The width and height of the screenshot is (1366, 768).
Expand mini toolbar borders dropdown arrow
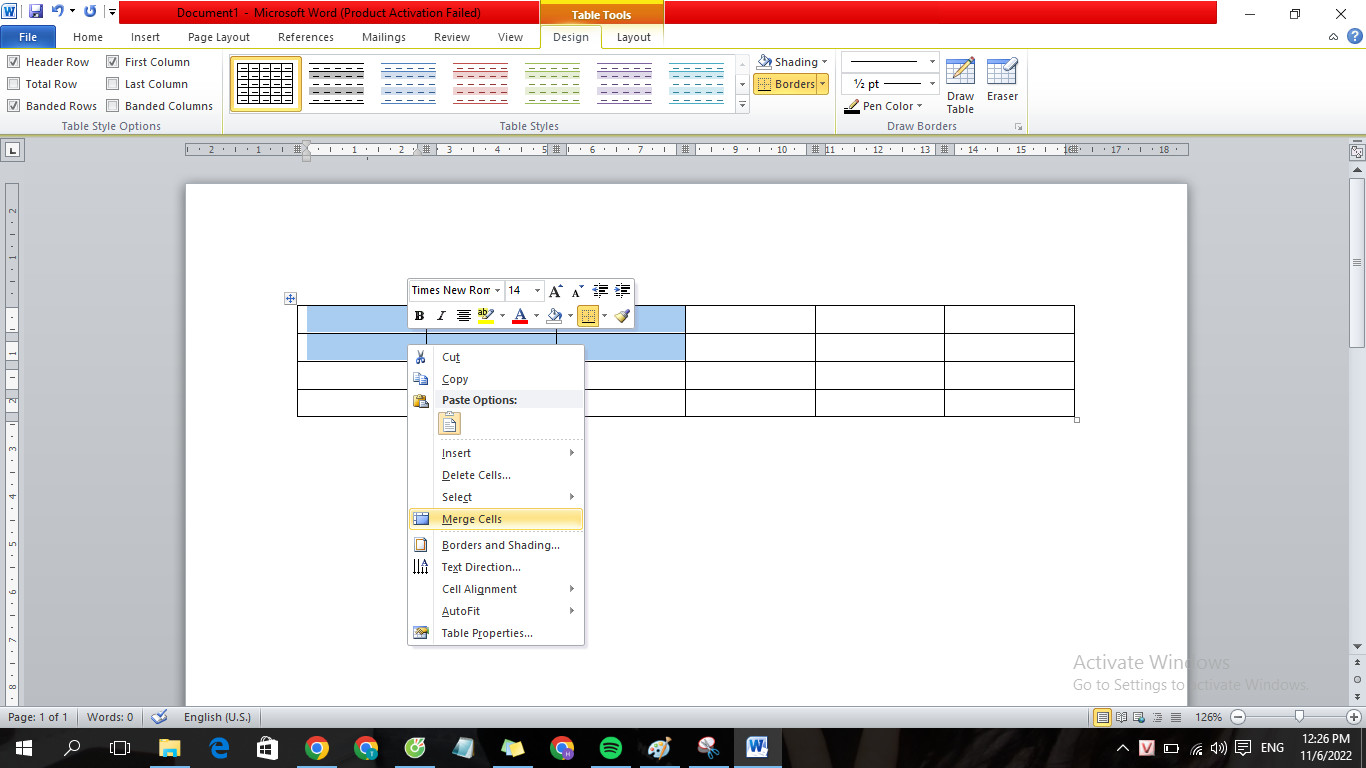click(x=604, y=316)
